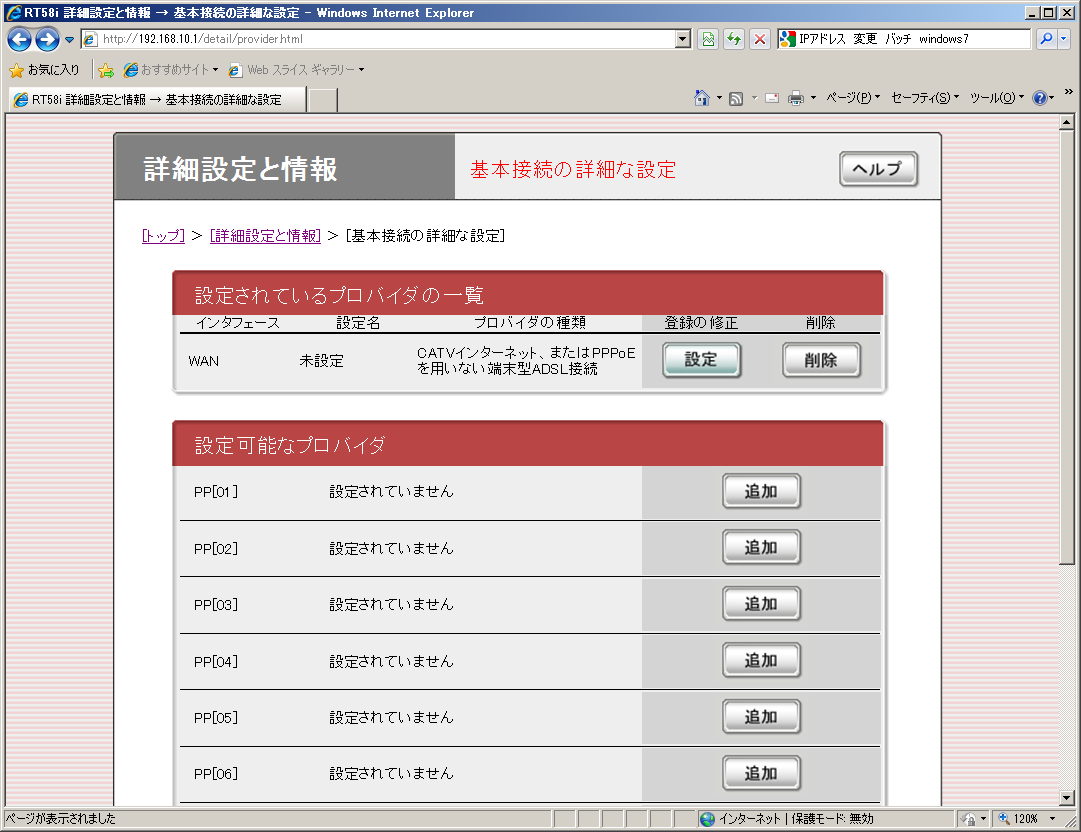This screenshot has height=832, width=1081.
Task: Expand the command bar overflow chevron
Action: 1069,92
